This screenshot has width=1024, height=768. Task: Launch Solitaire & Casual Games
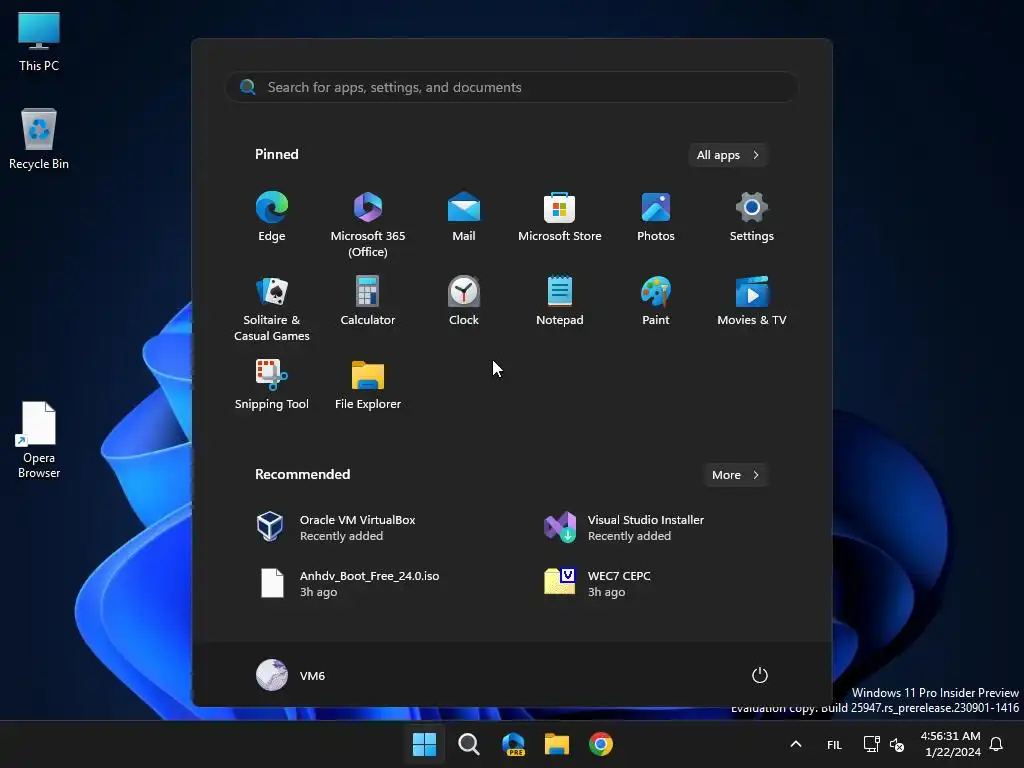point(272,308)
